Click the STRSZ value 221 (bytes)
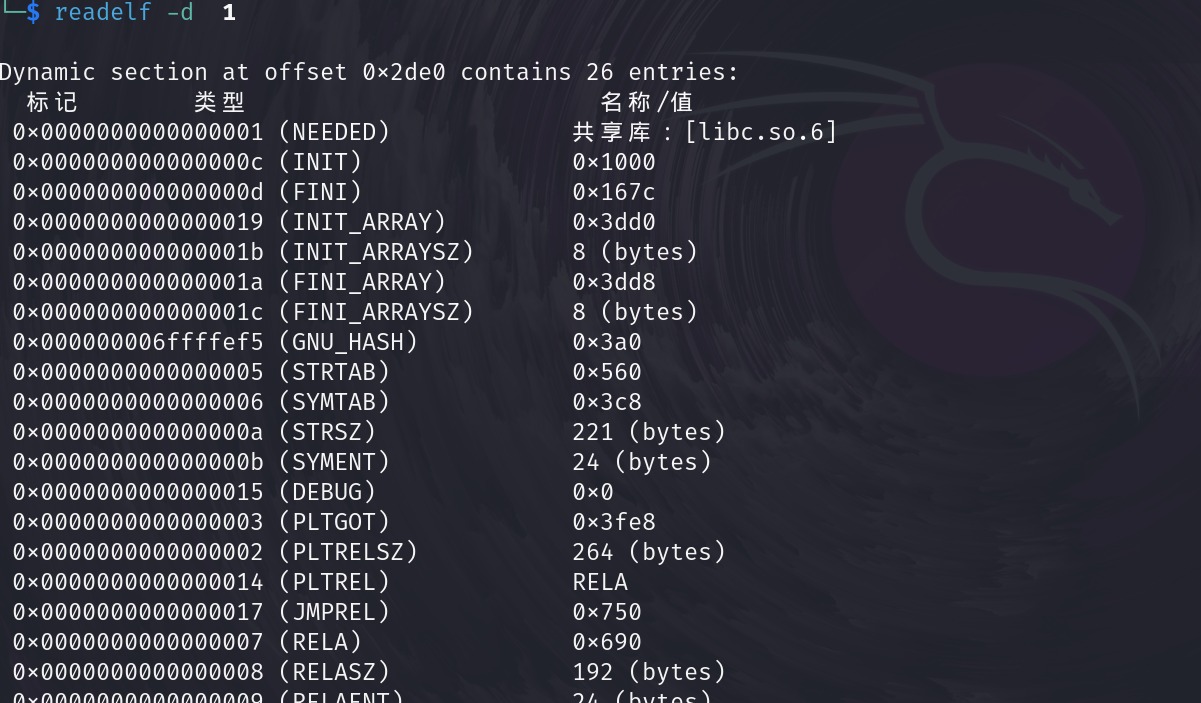 point(648,432)
